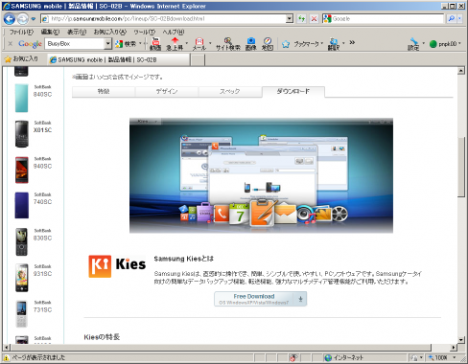Click the orange Kies logo icon
This screenshot has width=468, height=364.
coord(100,266)
